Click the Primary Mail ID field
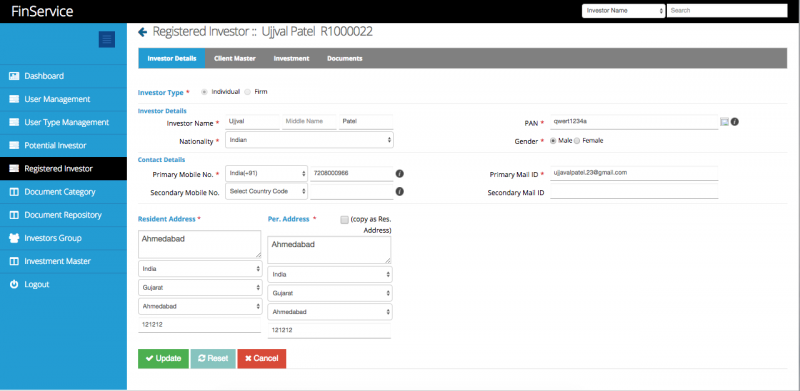 point(634,173)
